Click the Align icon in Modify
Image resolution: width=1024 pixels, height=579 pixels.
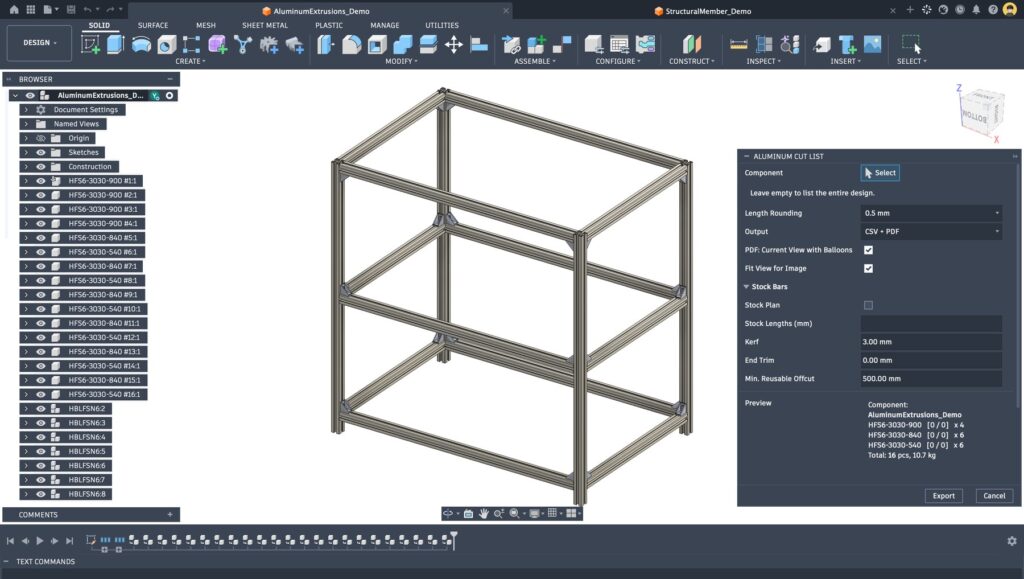[479, 44]
